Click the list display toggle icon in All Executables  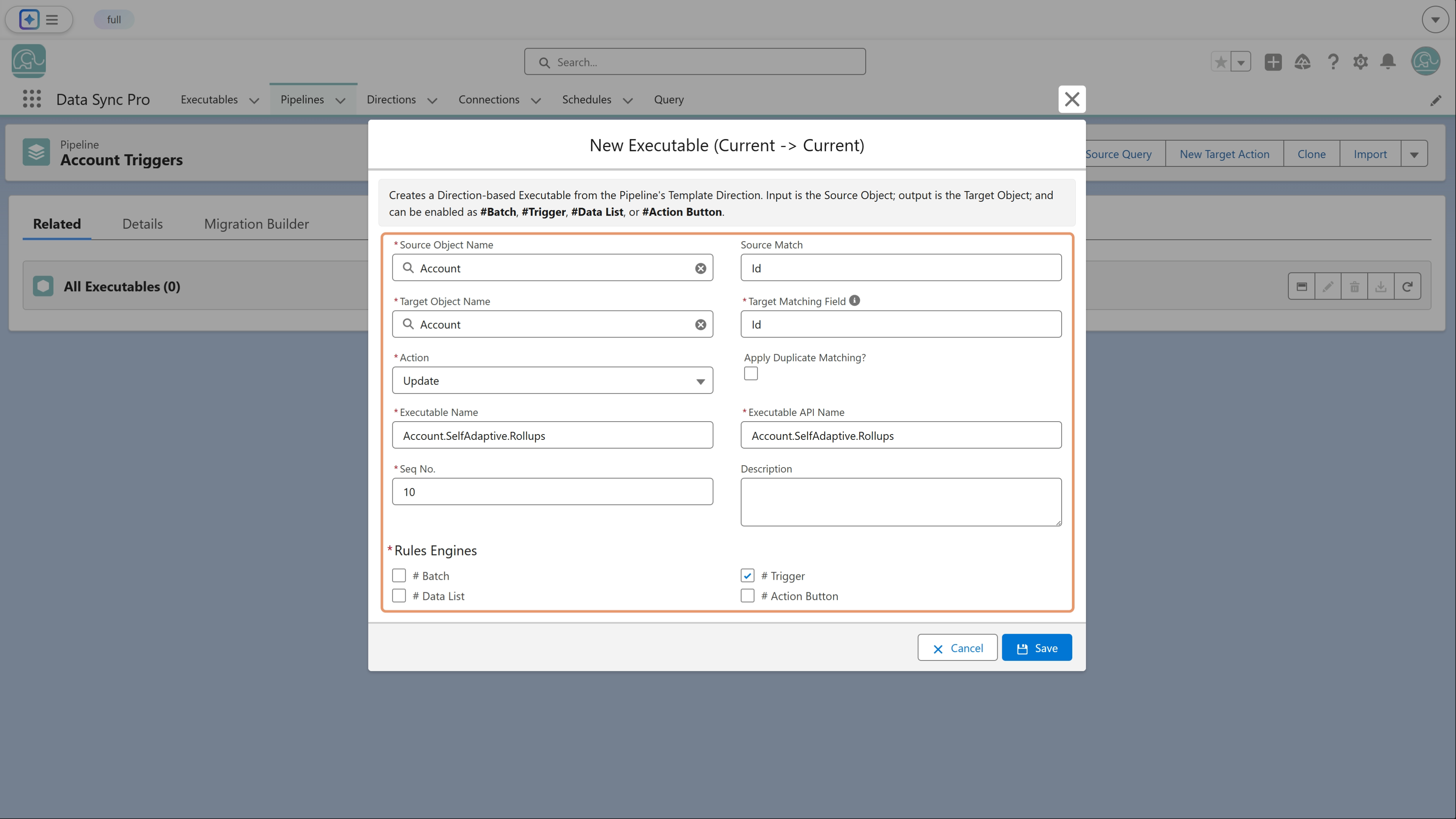coord(1302,287)
